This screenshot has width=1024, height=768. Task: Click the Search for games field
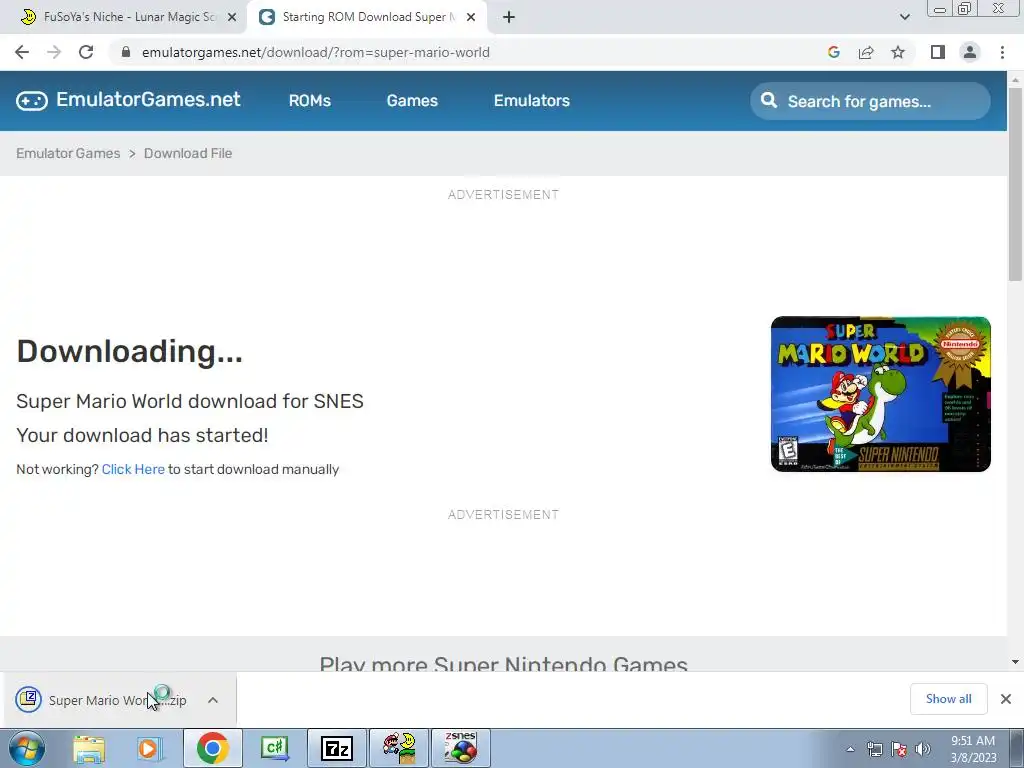(871, 101)
